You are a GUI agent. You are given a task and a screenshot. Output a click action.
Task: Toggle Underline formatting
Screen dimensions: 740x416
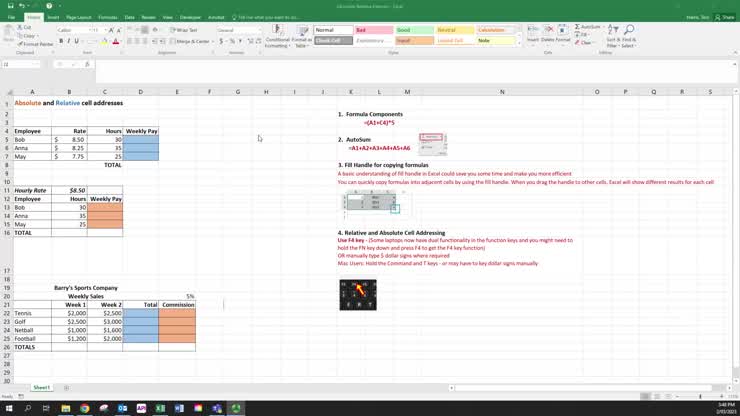pos(77,41)
